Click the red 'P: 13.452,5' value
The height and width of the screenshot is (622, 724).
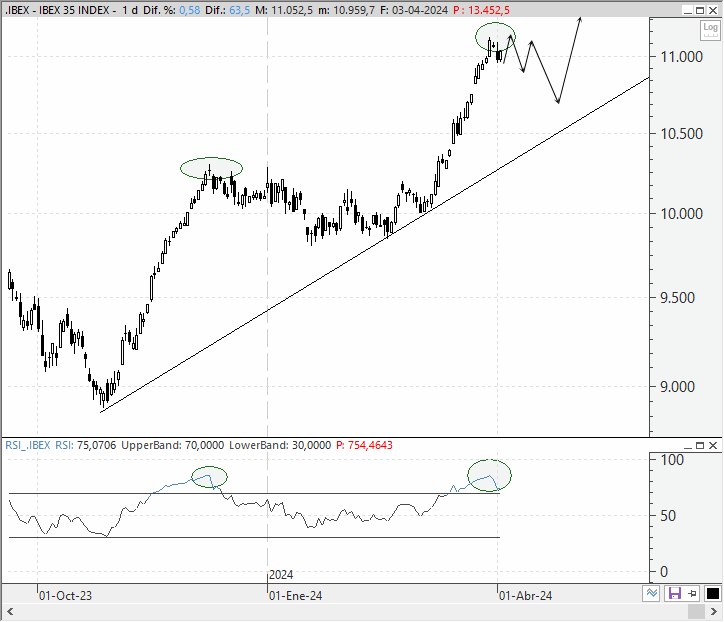(x=481, y=10)
